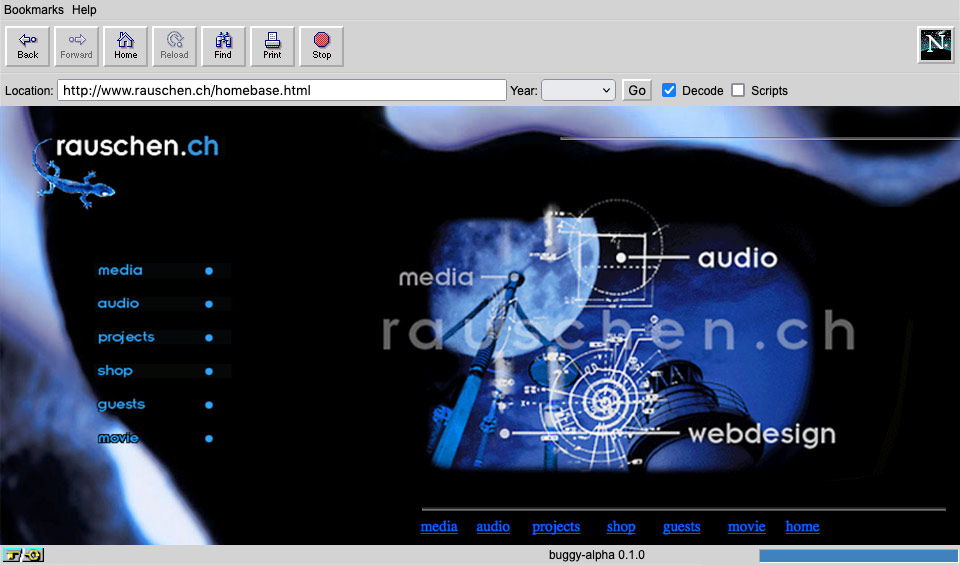
Task: Open the Help menu
Action: click(84, 10)
